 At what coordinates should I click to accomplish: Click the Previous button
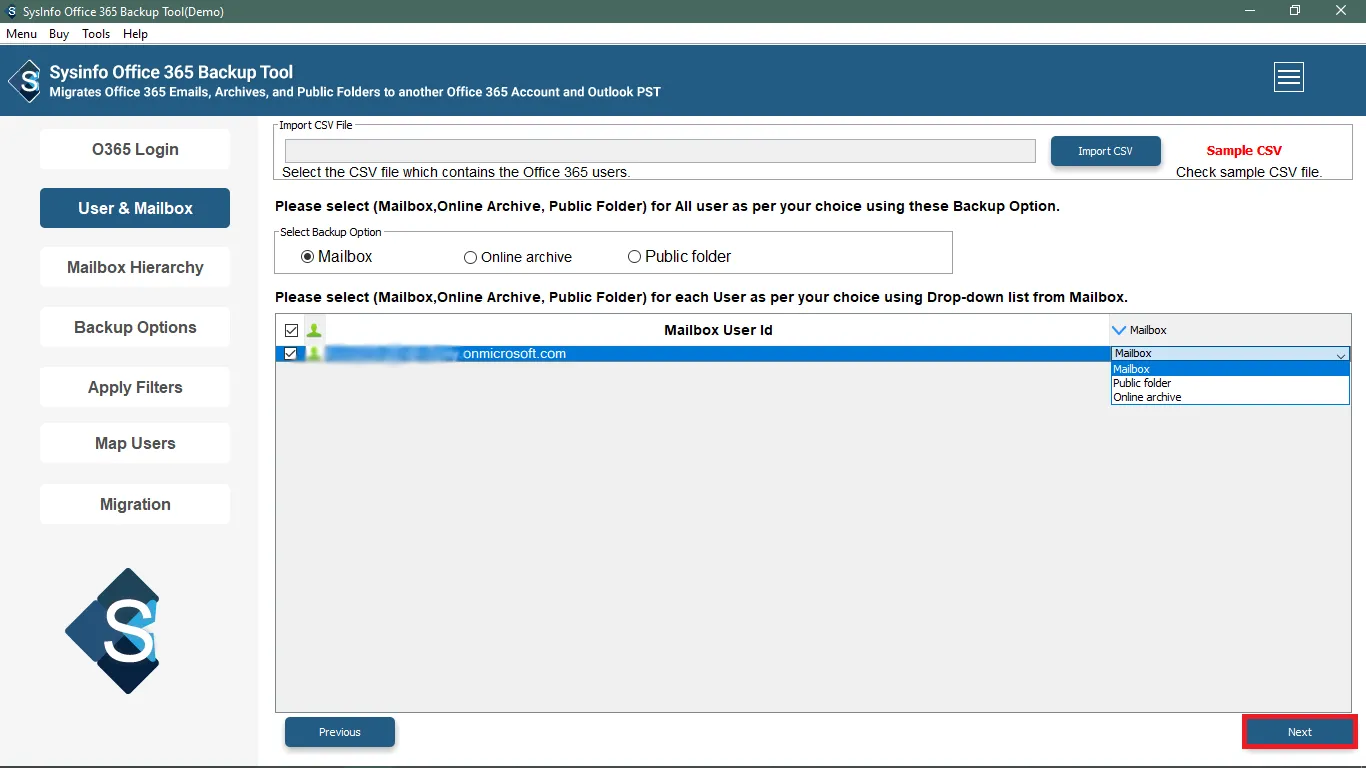tap(340, 732)
